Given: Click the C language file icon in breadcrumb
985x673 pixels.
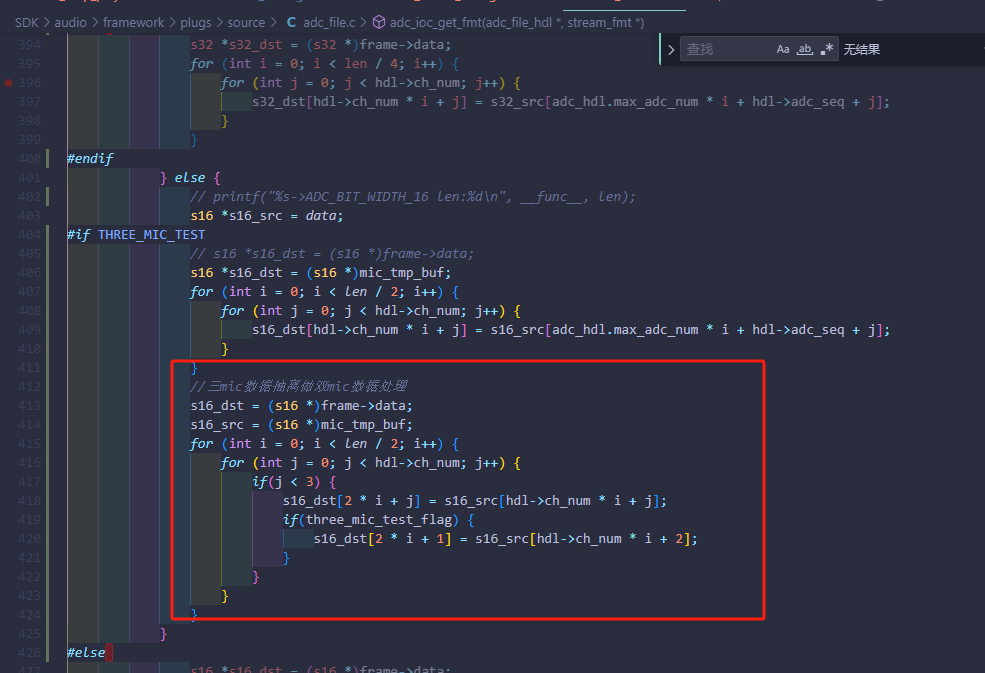Looking at the screenshot, I should (291, 23).
